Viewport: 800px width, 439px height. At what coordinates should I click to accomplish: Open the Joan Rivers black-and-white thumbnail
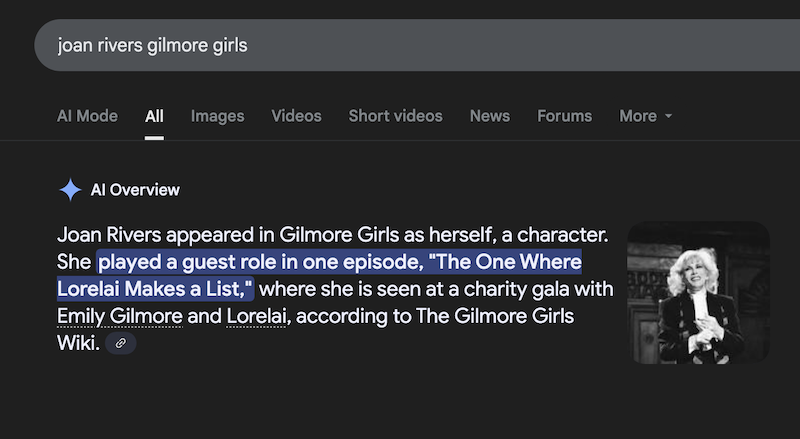pyautogui.click(x=698, y=292)
